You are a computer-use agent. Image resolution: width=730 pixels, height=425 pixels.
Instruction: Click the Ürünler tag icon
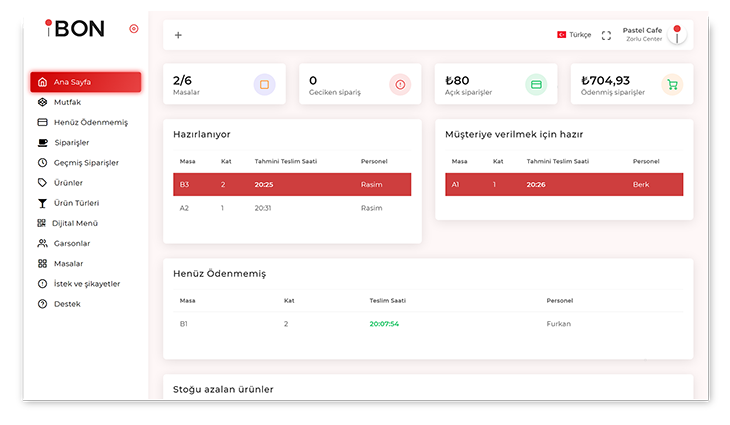[x=42, y=183]
